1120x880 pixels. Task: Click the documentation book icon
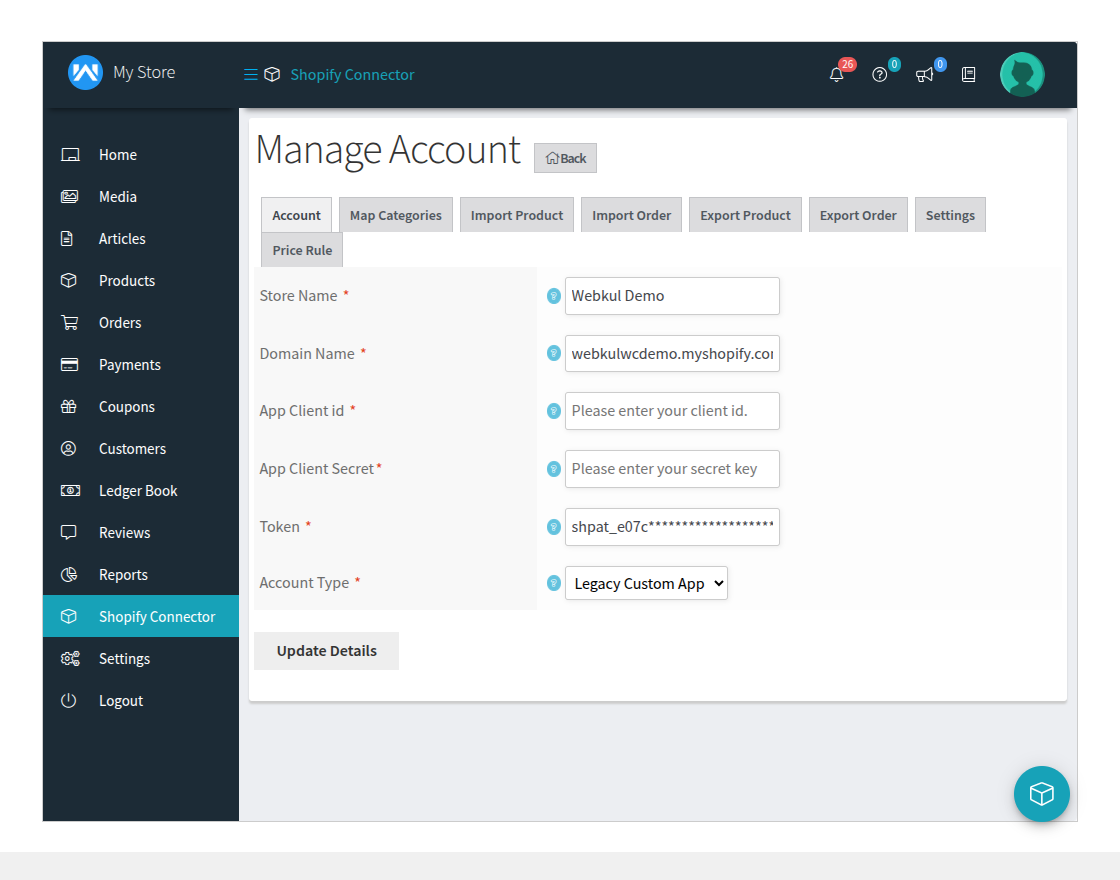click(968, 74)
